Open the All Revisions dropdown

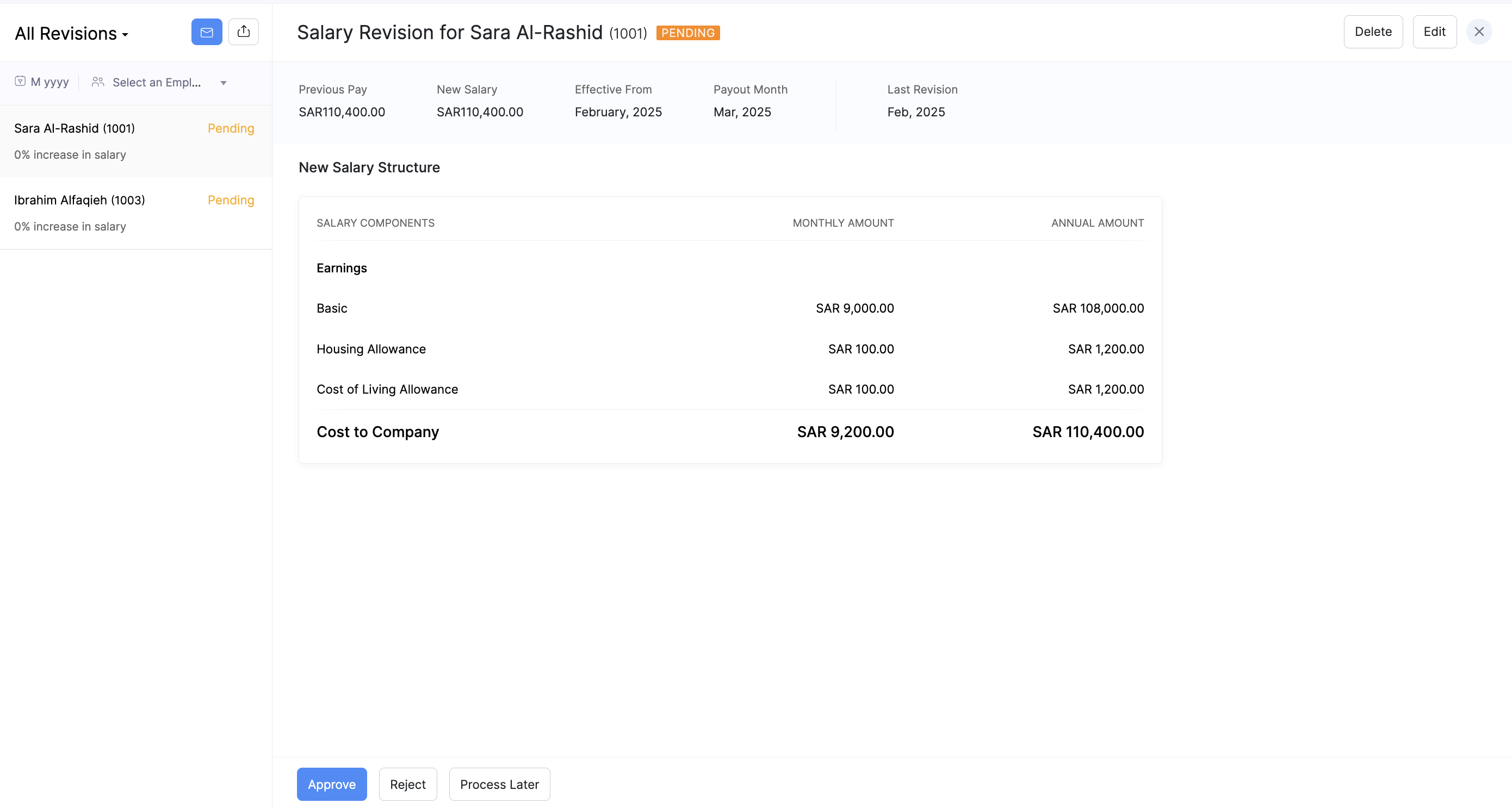[x=72, y=34]
